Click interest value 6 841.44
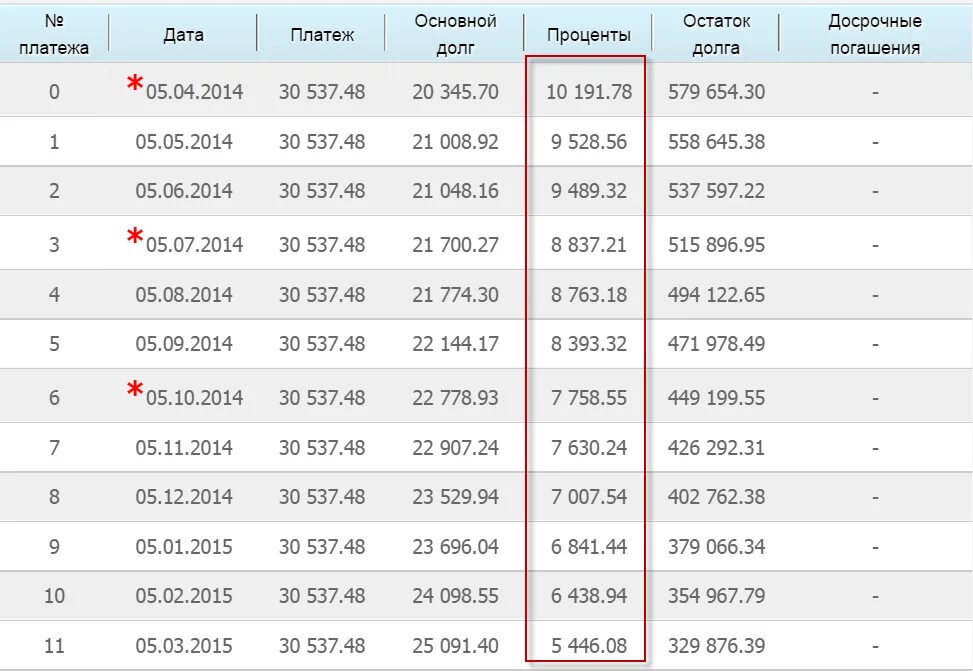 [x=589, y=547]
